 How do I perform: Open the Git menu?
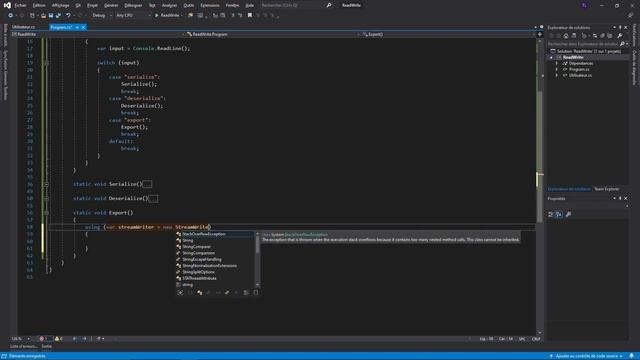coord(78,5)
